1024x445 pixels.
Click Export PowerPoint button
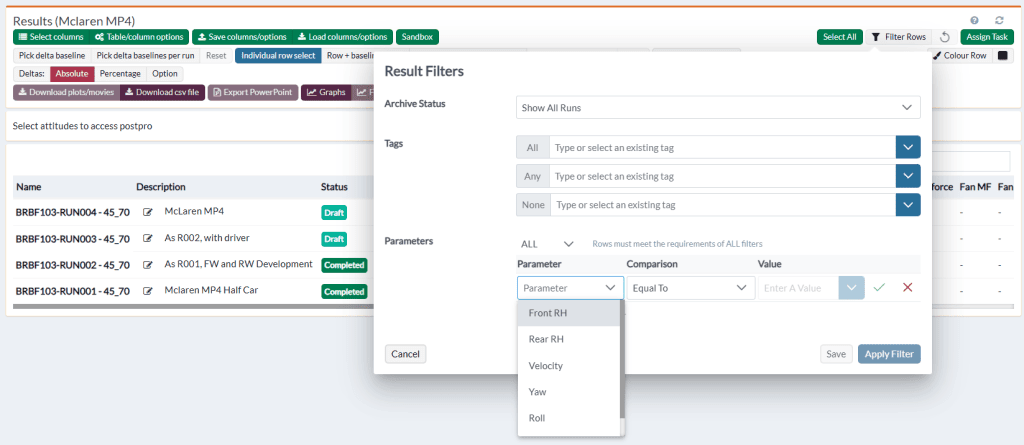click(253, 92)
